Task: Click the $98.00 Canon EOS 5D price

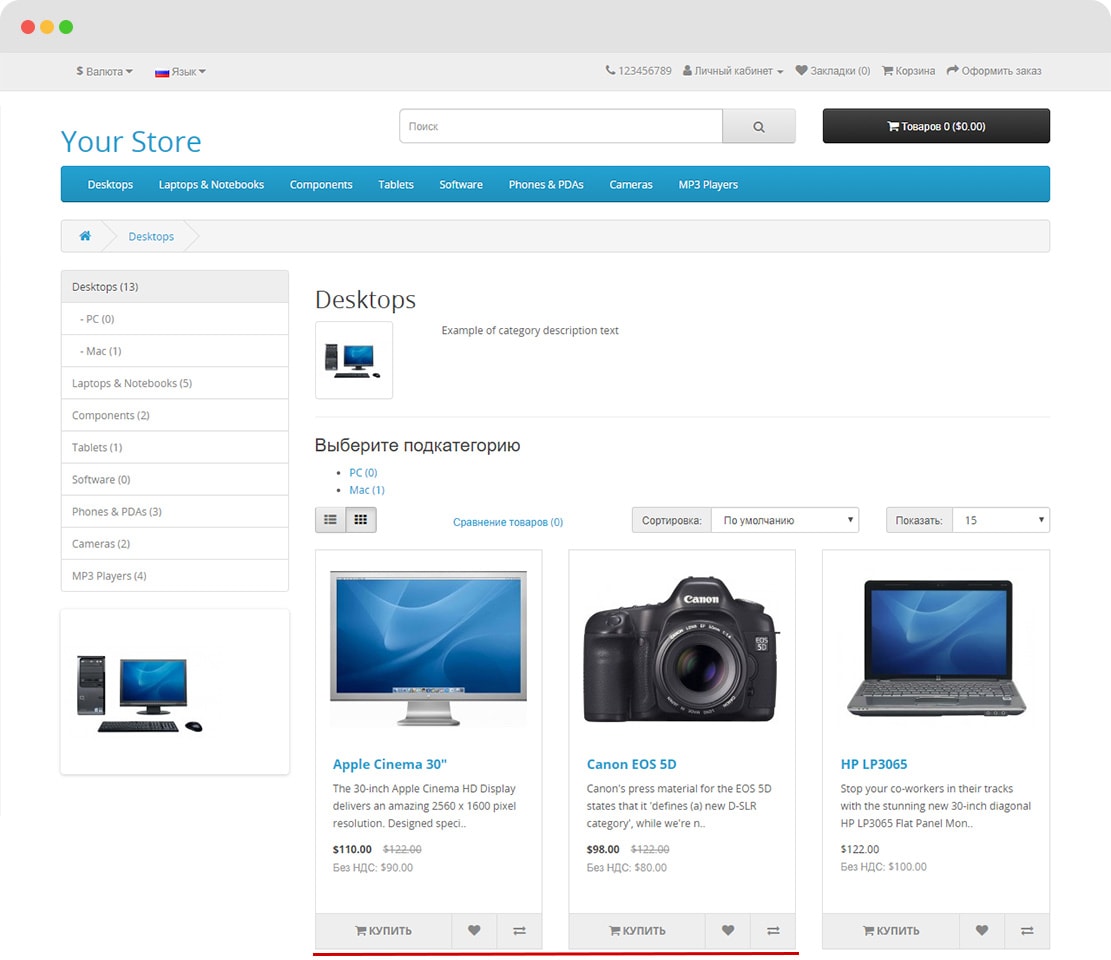Action: tap(603, 849)
